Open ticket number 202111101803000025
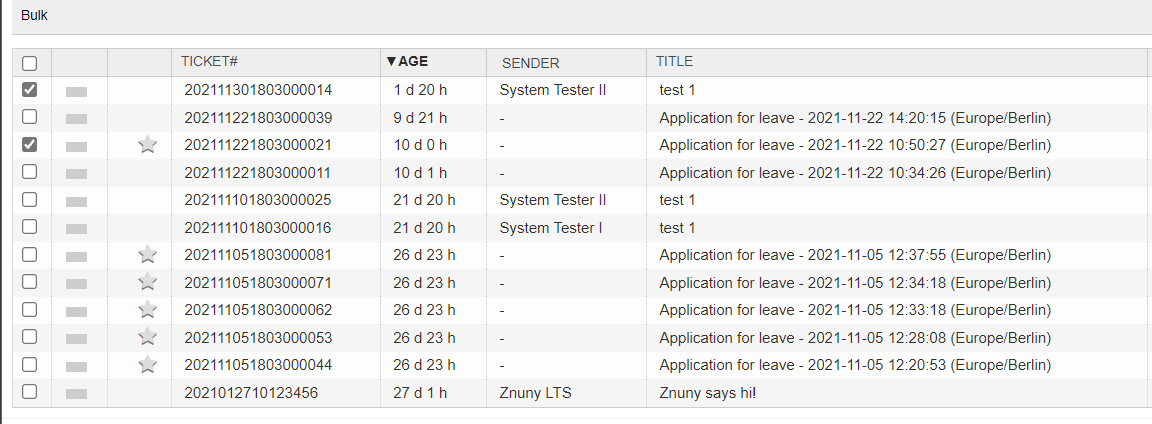Viewport: 1152px width, 424px height. coord(258,200)
